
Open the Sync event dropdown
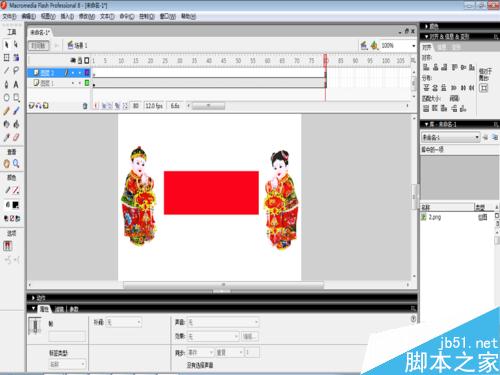tap(200, 352)
